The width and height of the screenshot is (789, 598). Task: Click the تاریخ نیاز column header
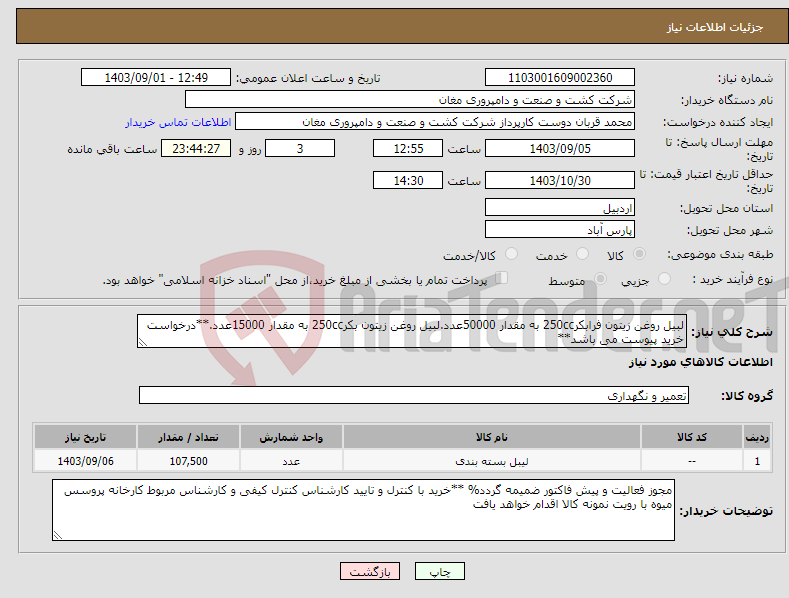click(x=86, y=437)
